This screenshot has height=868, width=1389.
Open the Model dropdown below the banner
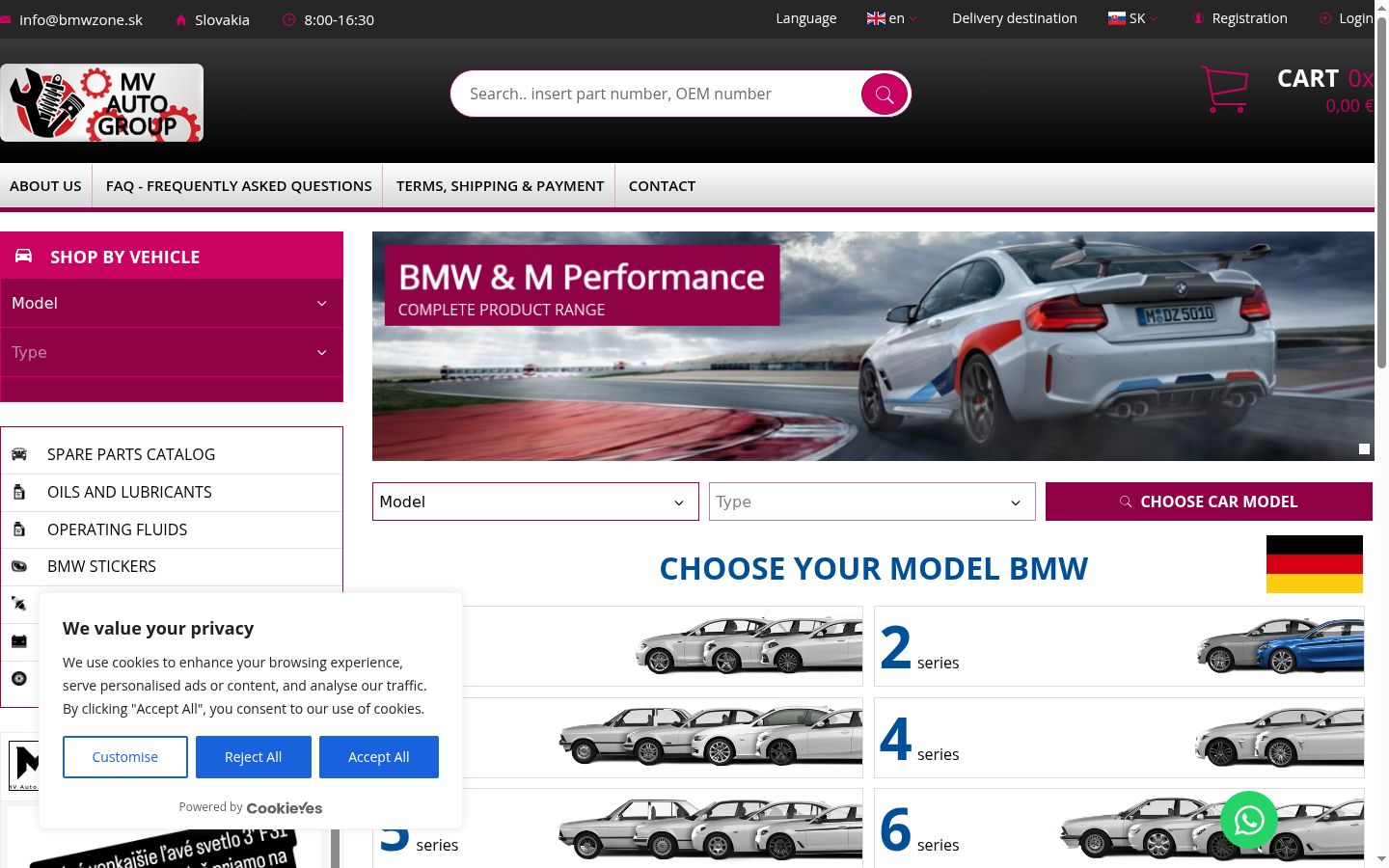[535, 502]
